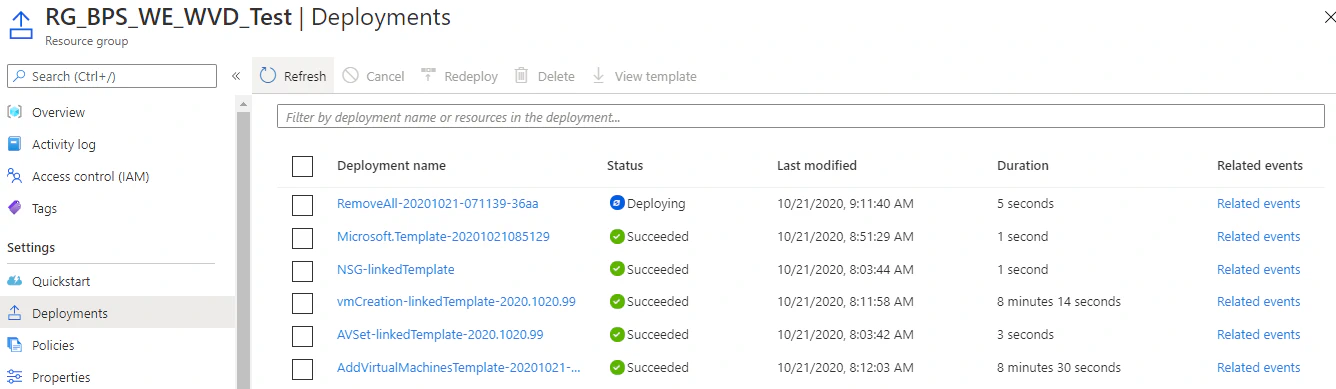The width and height of the screenshot is (1336, 389).
Task: Toggle the select-all deployments checkbox
Action: 303,166
